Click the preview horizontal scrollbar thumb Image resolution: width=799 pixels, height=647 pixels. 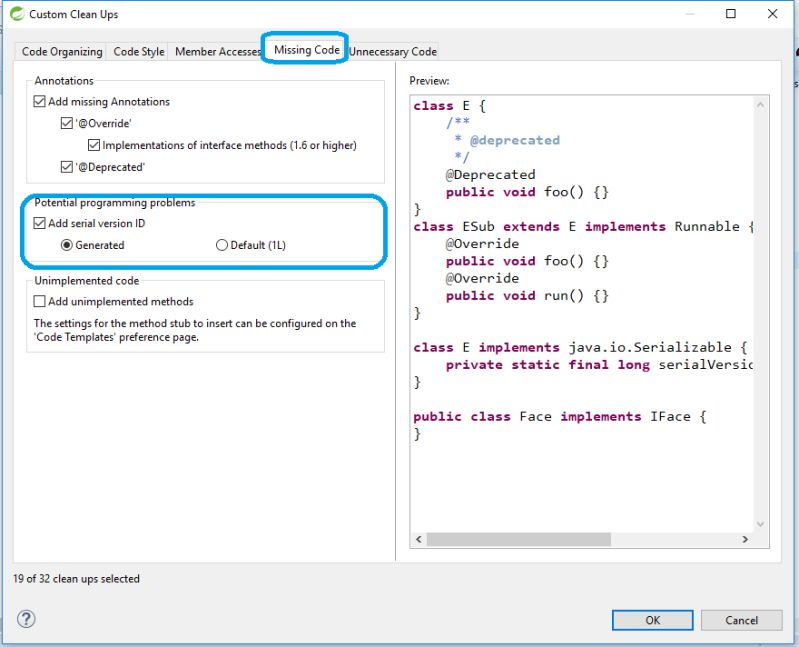click(519, 539)
